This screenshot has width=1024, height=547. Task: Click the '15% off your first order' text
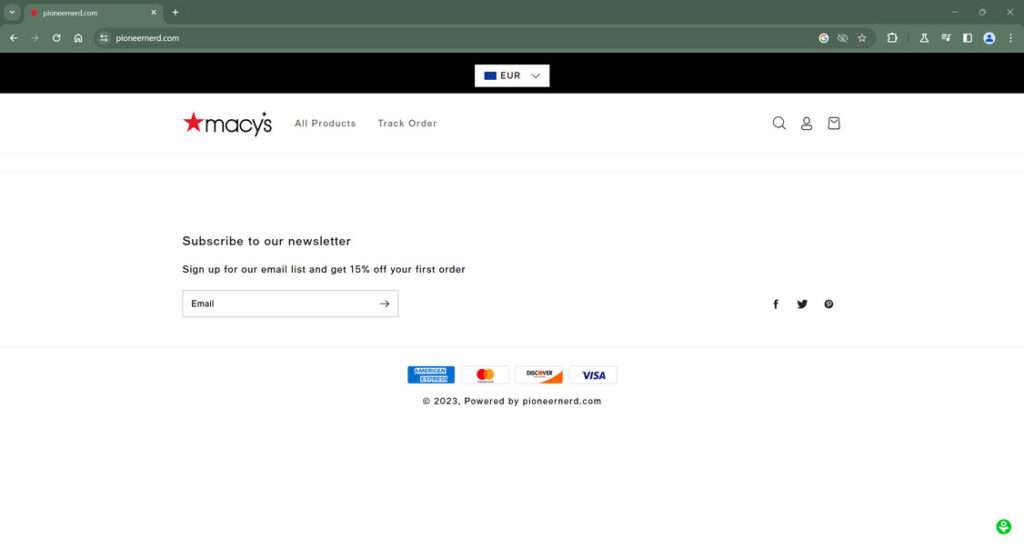point(408,269)
